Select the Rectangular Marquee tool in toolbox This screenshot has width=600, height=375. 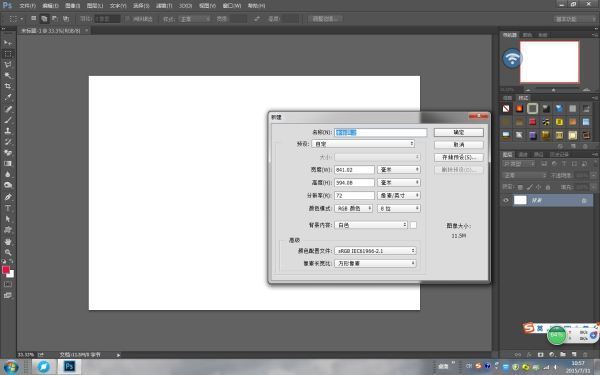[x=8, y=54]
